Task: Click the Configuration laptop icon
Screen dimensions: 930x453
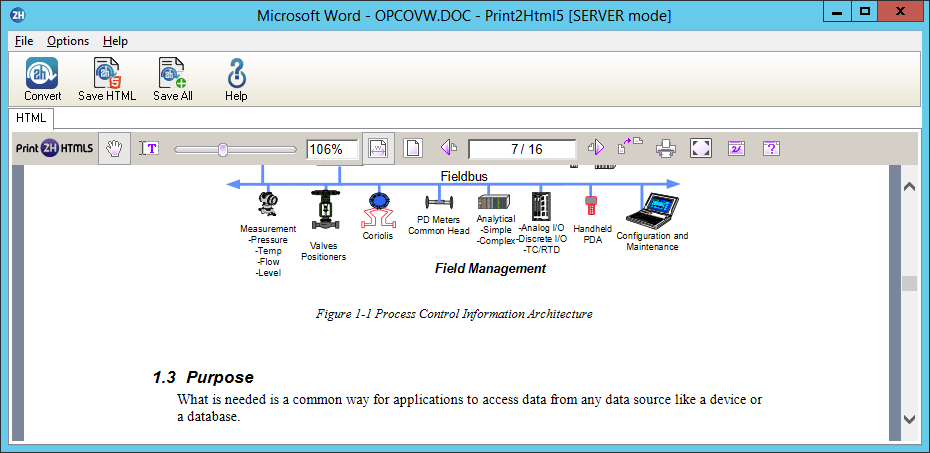Action: 652,211
